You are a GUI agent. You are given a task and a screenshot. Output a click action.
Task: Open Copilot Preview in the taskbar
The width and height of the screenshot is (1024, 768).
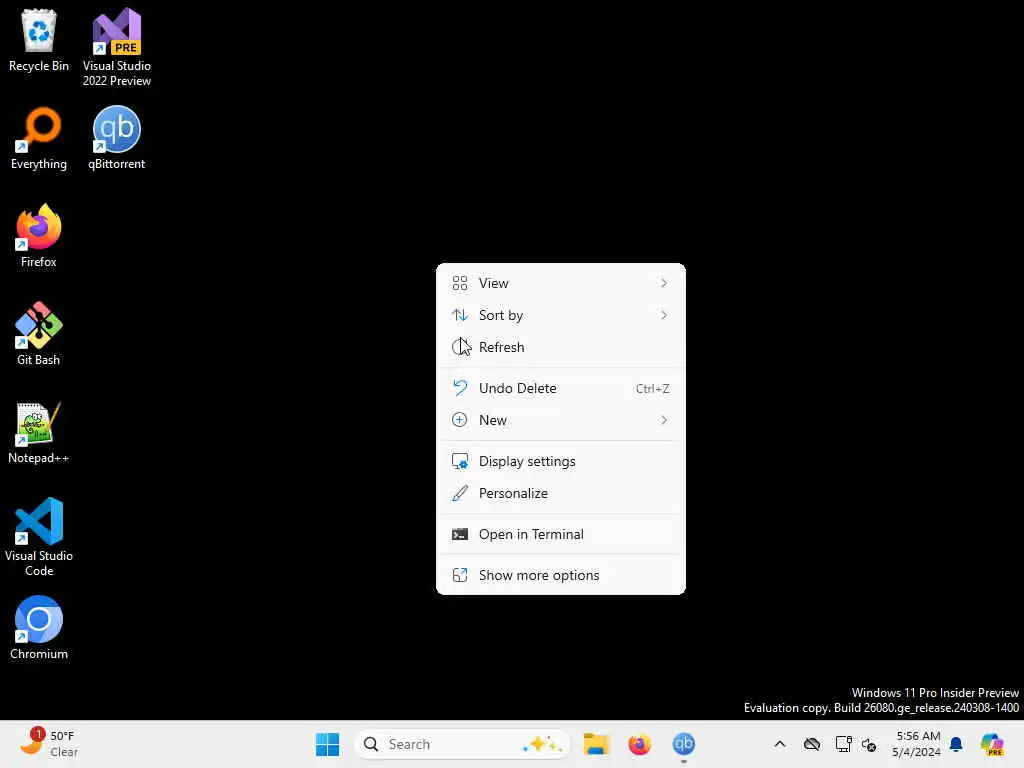(992, 744)
